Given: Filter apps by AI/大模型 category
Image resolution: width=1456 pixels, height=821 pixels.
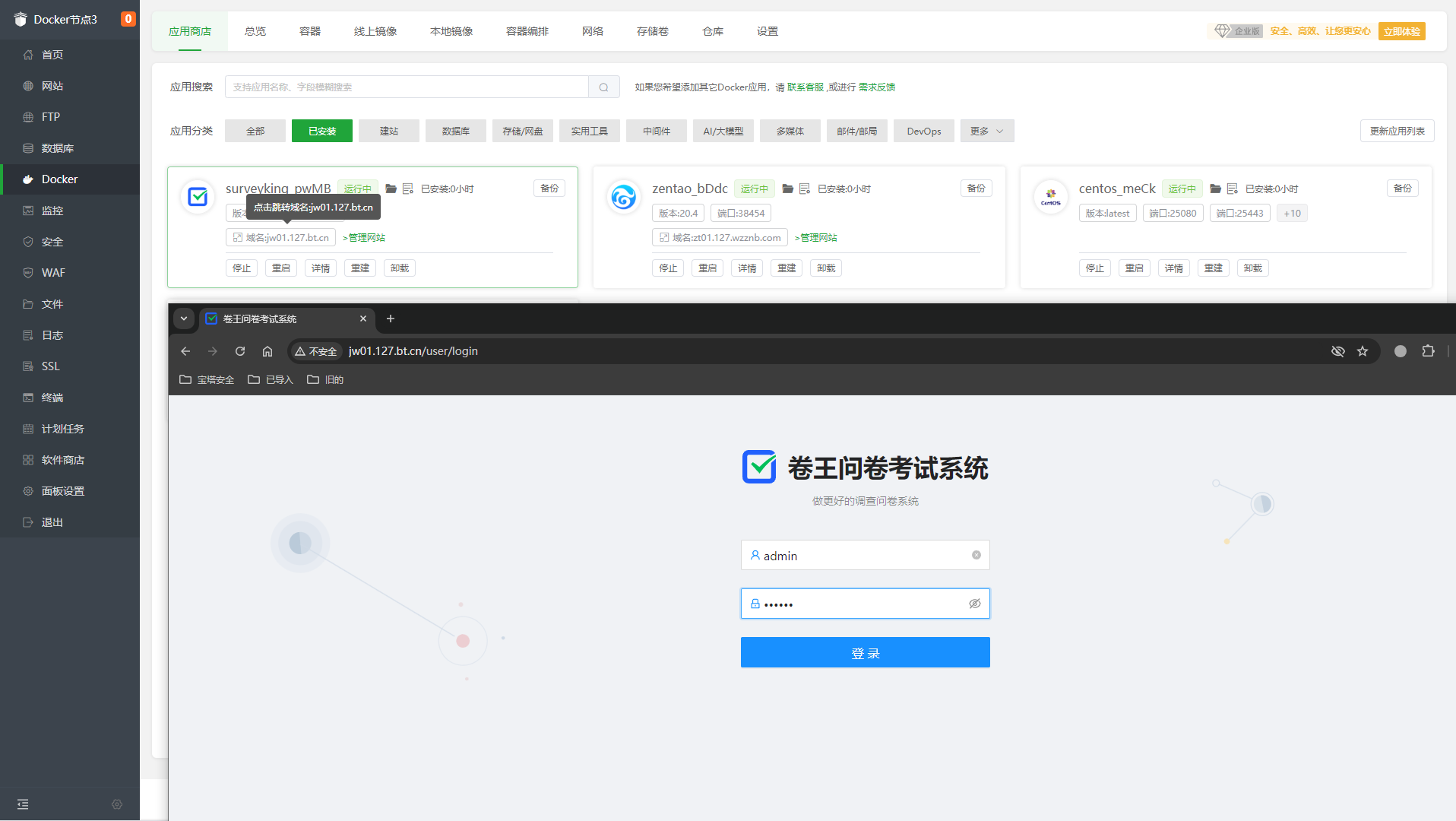Looking at the screenshot, I should tap(723, 131).
